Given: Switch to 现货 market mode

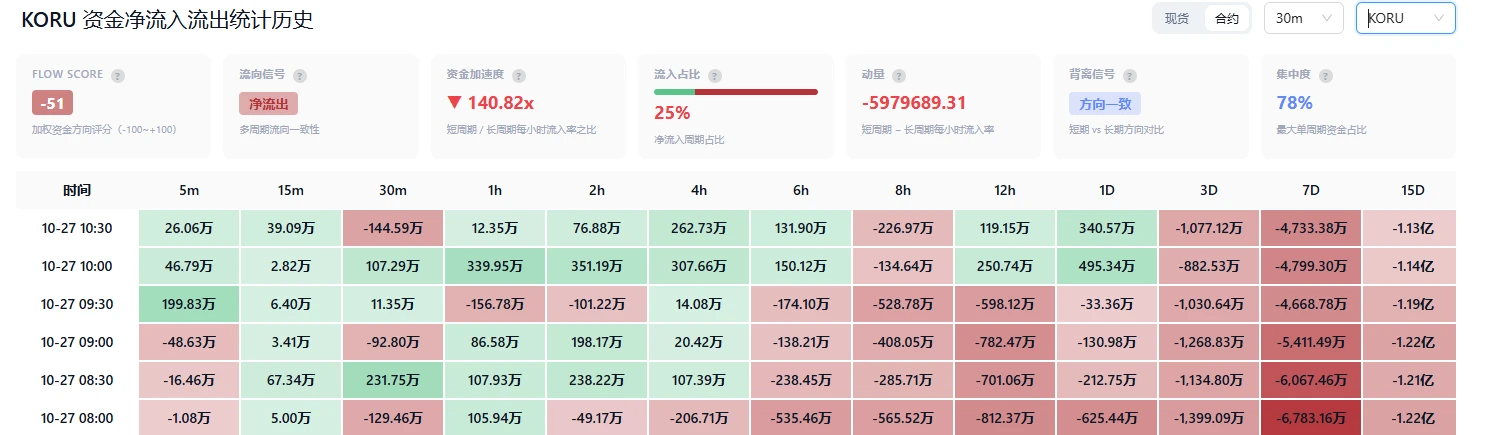Looking at the screenshot, I should tap(1177, 18).
